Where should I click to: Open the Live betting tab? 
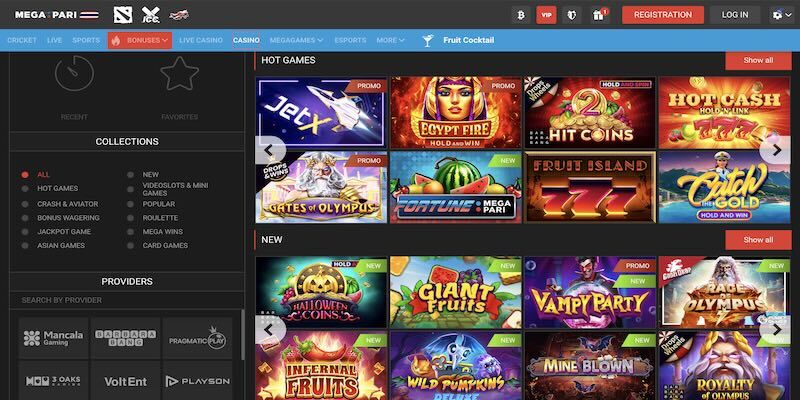(x=54, y=40)
